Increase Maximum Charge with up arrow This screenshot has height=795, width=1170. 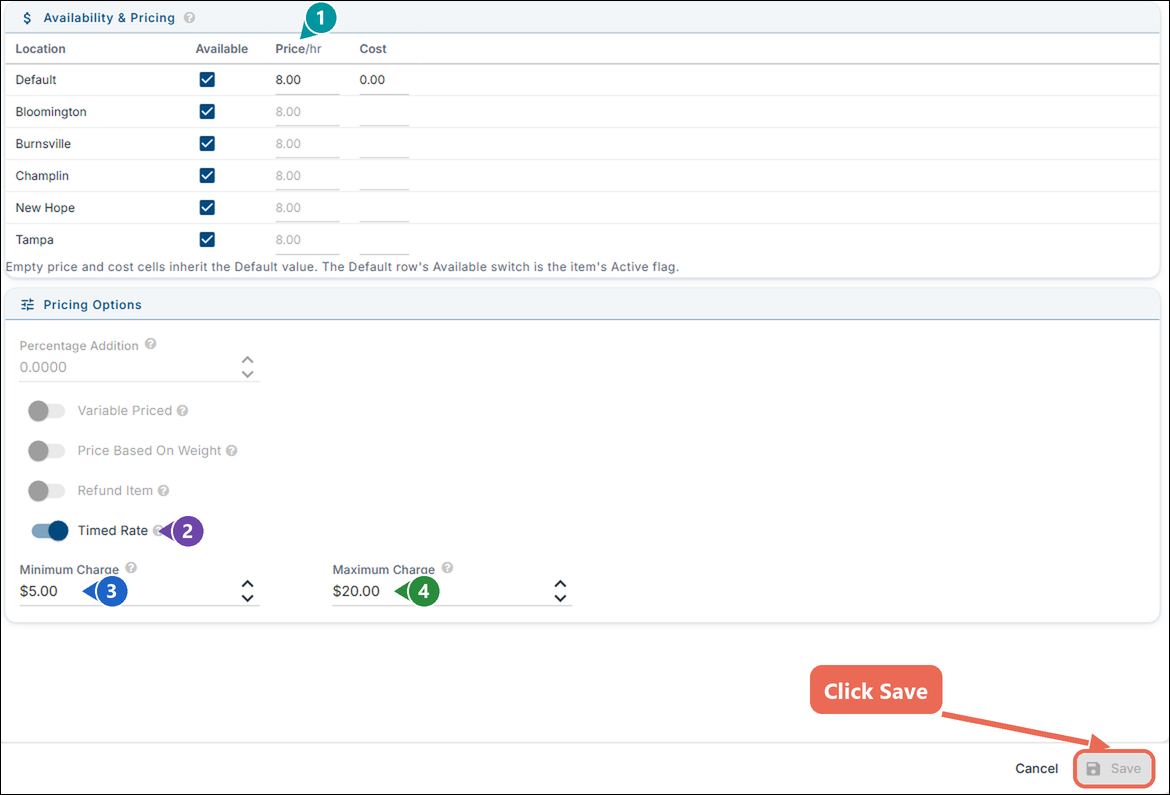560,584
